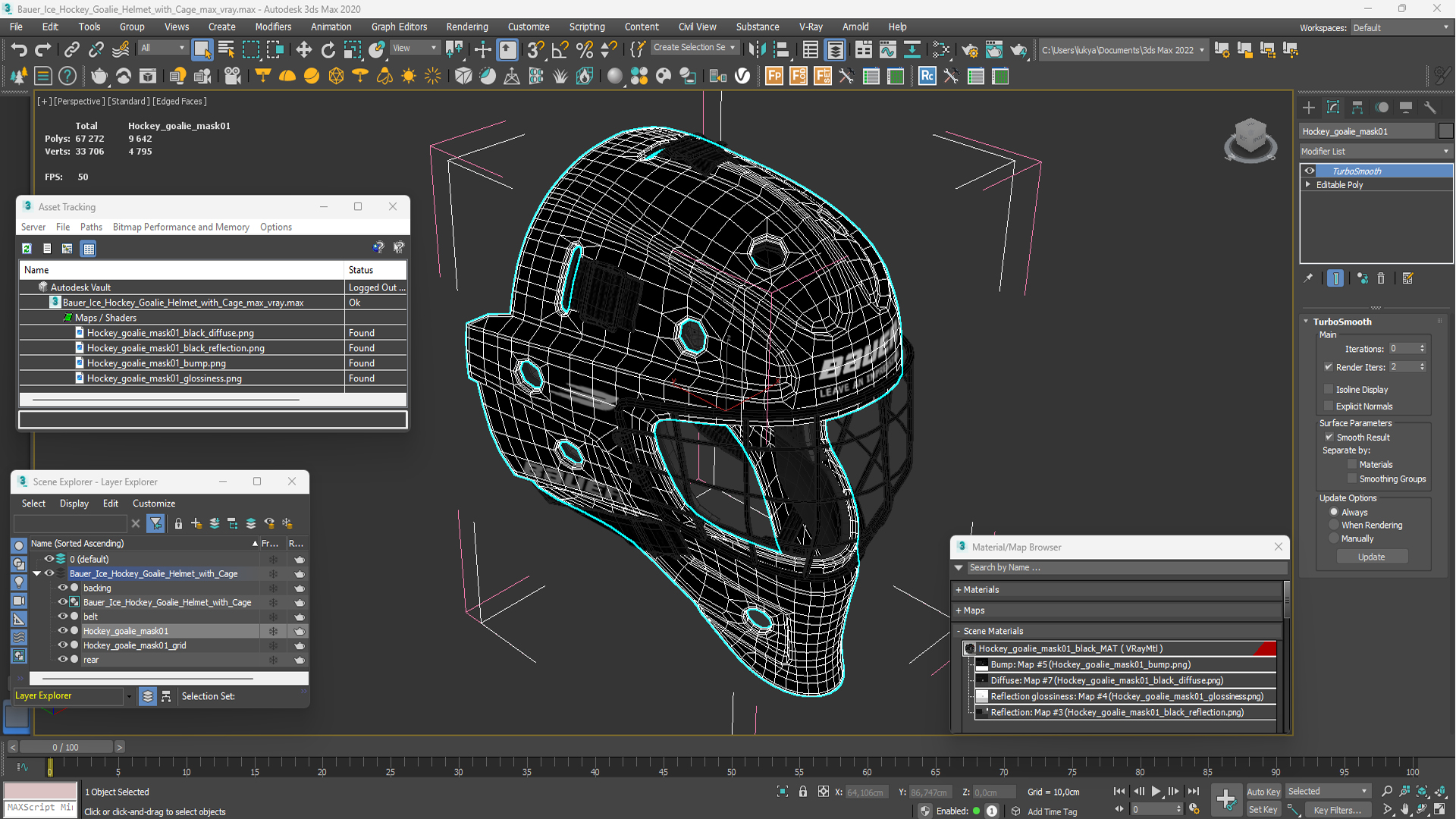Open the V-Ray menu
This screenshot has height=819, width=1456.
tap(810, 27)
